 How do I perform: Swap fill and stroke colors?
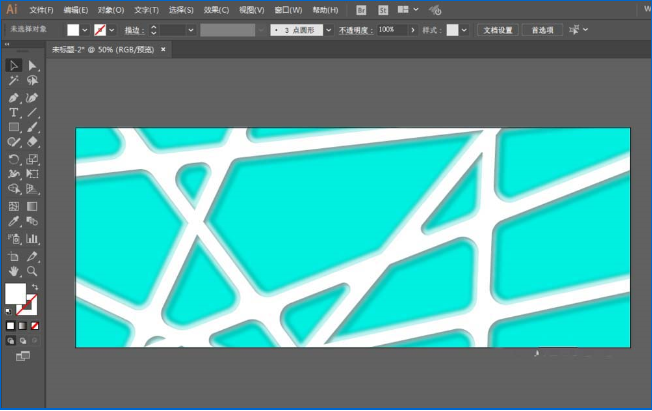(x=35, y=287)
